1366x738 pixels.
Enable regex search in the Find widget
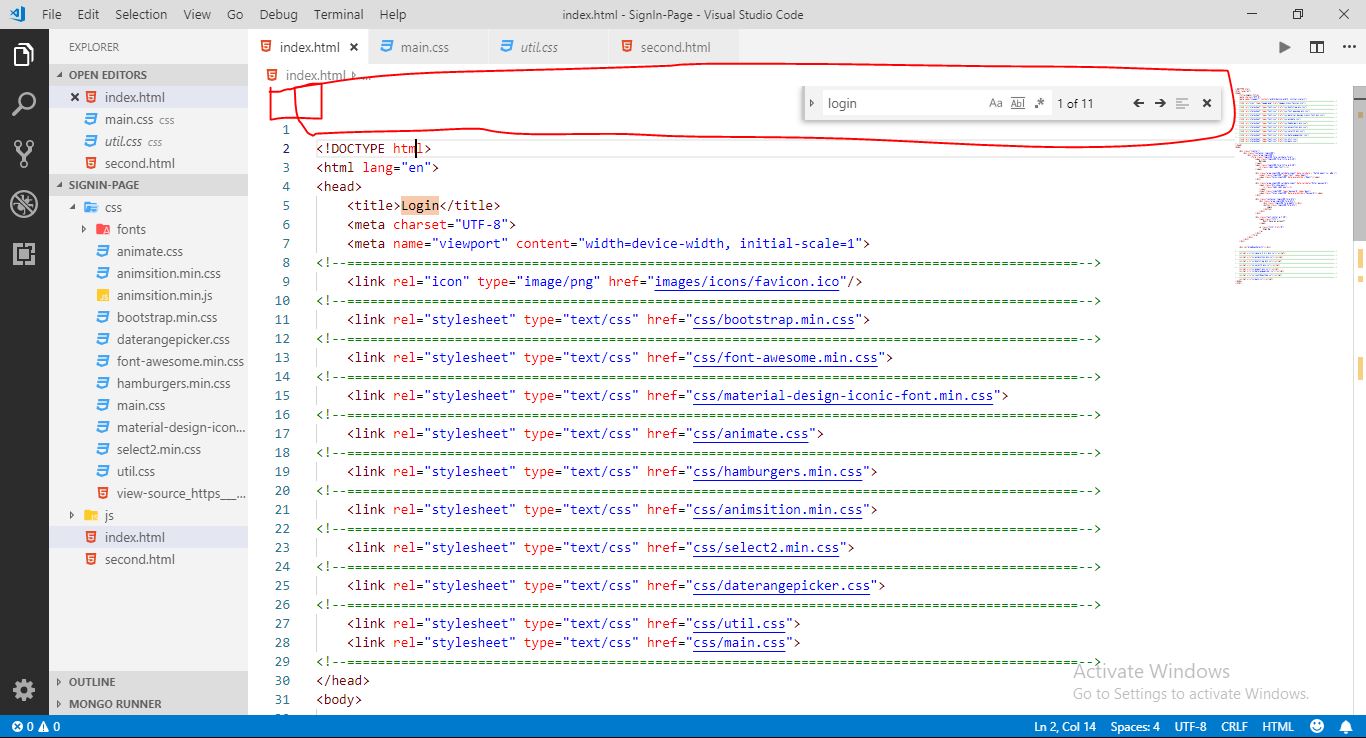pyautogui.click(x=1039, y=102)
